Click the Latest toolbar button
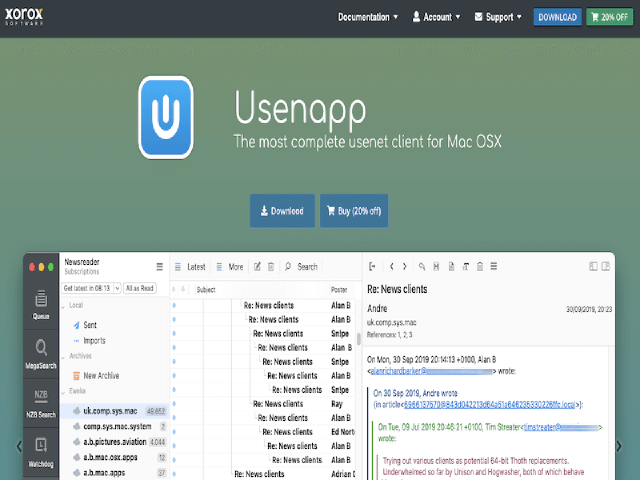The width and height of the screenshot is (640, 480). 190,267
